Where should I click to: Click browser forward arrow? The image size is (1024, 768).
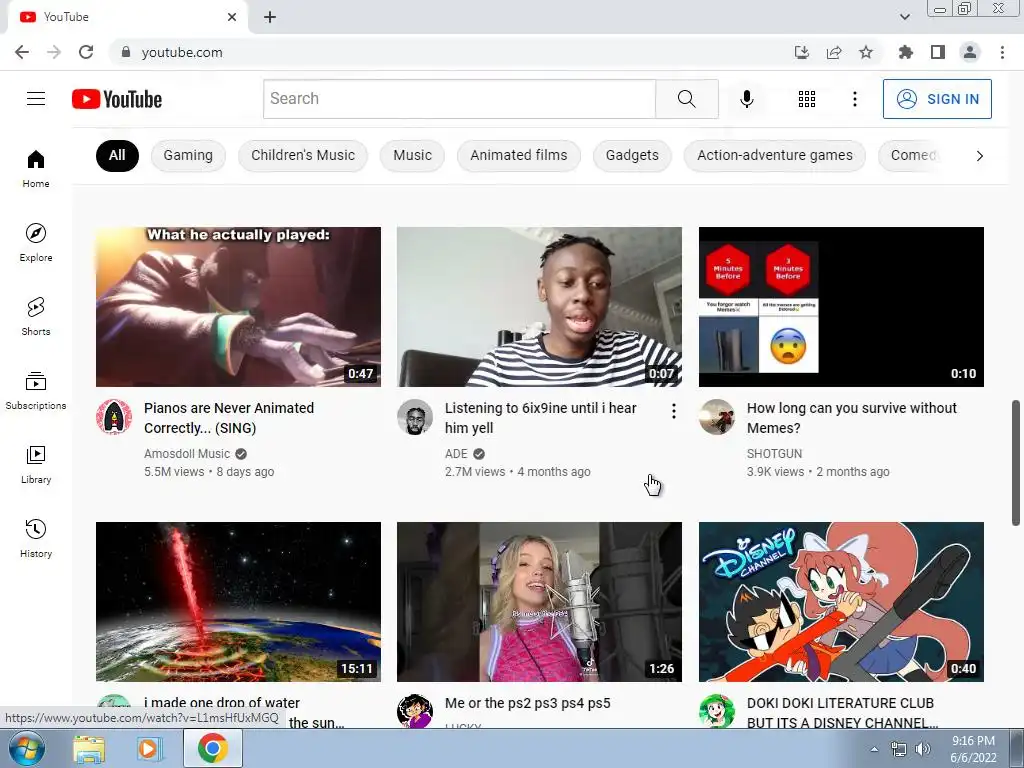(54, 52)
